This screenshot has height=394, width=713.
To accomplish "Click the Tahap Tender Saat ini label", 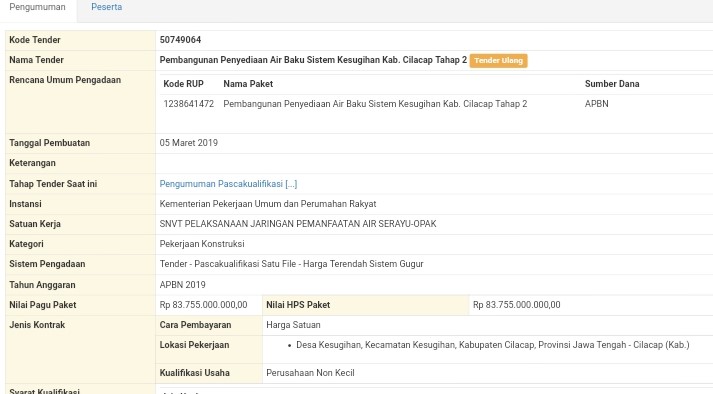I will click(x=53, y=184).
